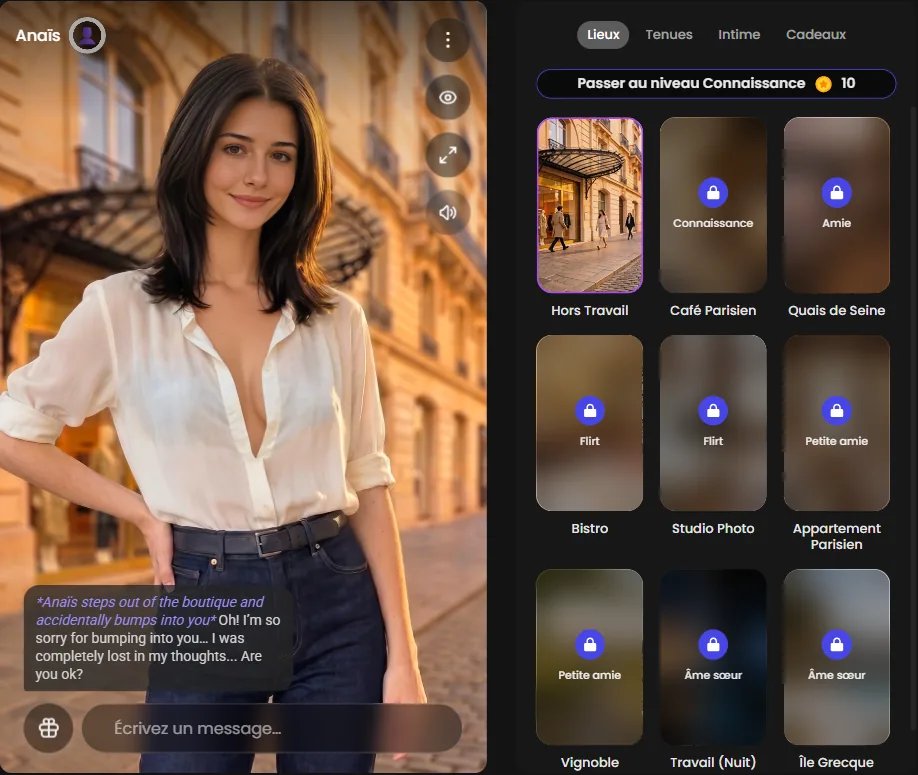Select the Lieux tab
The height and width of the screenshot is (775, 918).
click(603, 35)
